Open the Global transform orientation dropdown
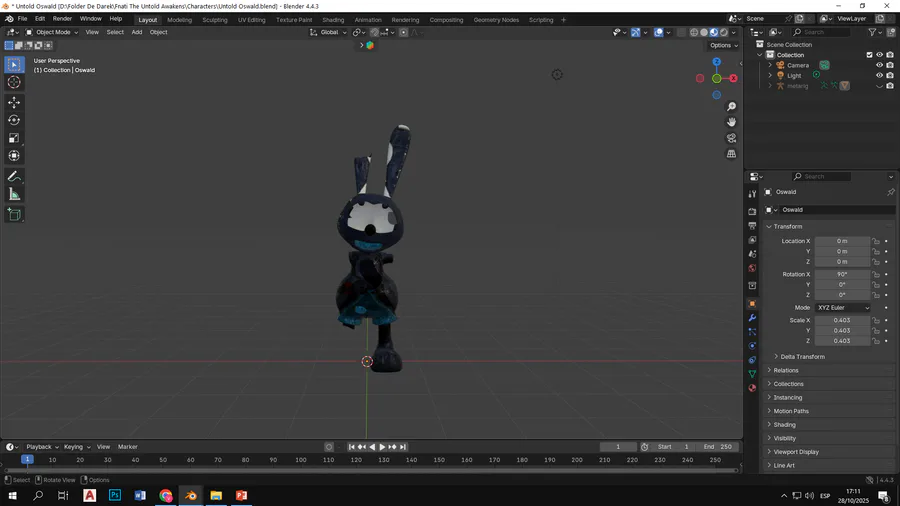 tap(328, 32)
